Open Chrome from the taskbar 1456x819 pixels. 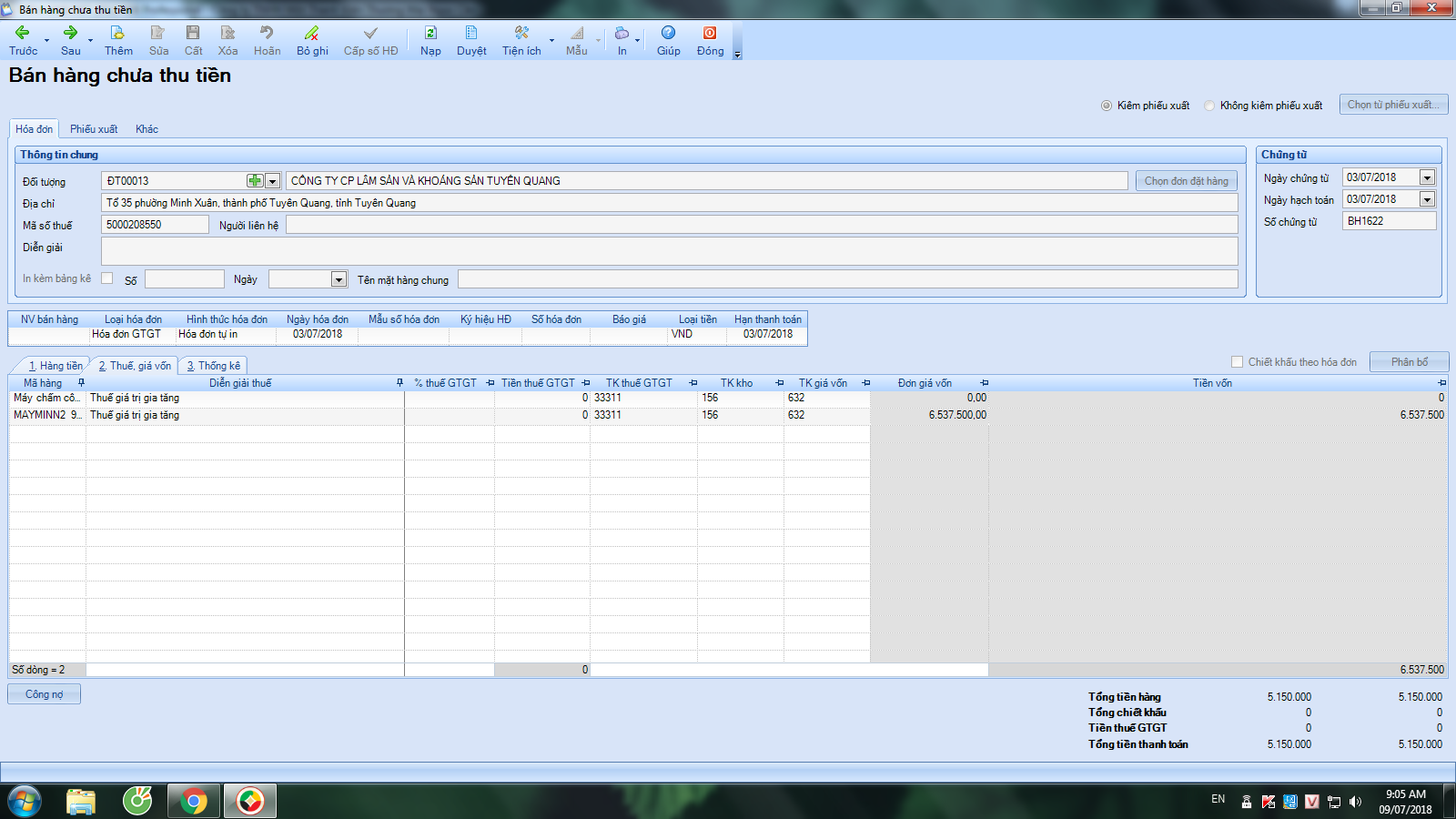coord(193,802)
